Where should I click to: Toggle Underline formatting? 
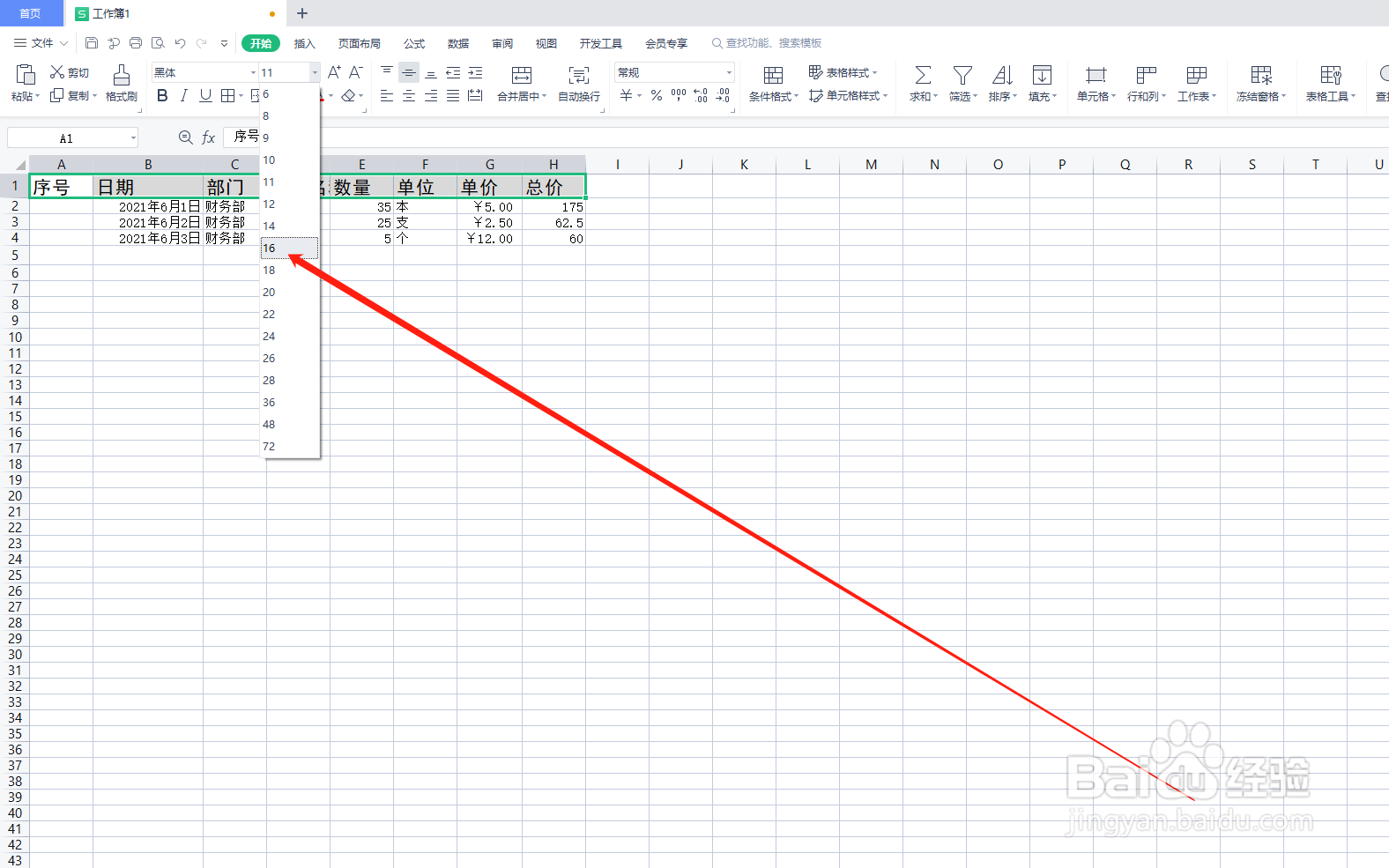pos(205,95)
